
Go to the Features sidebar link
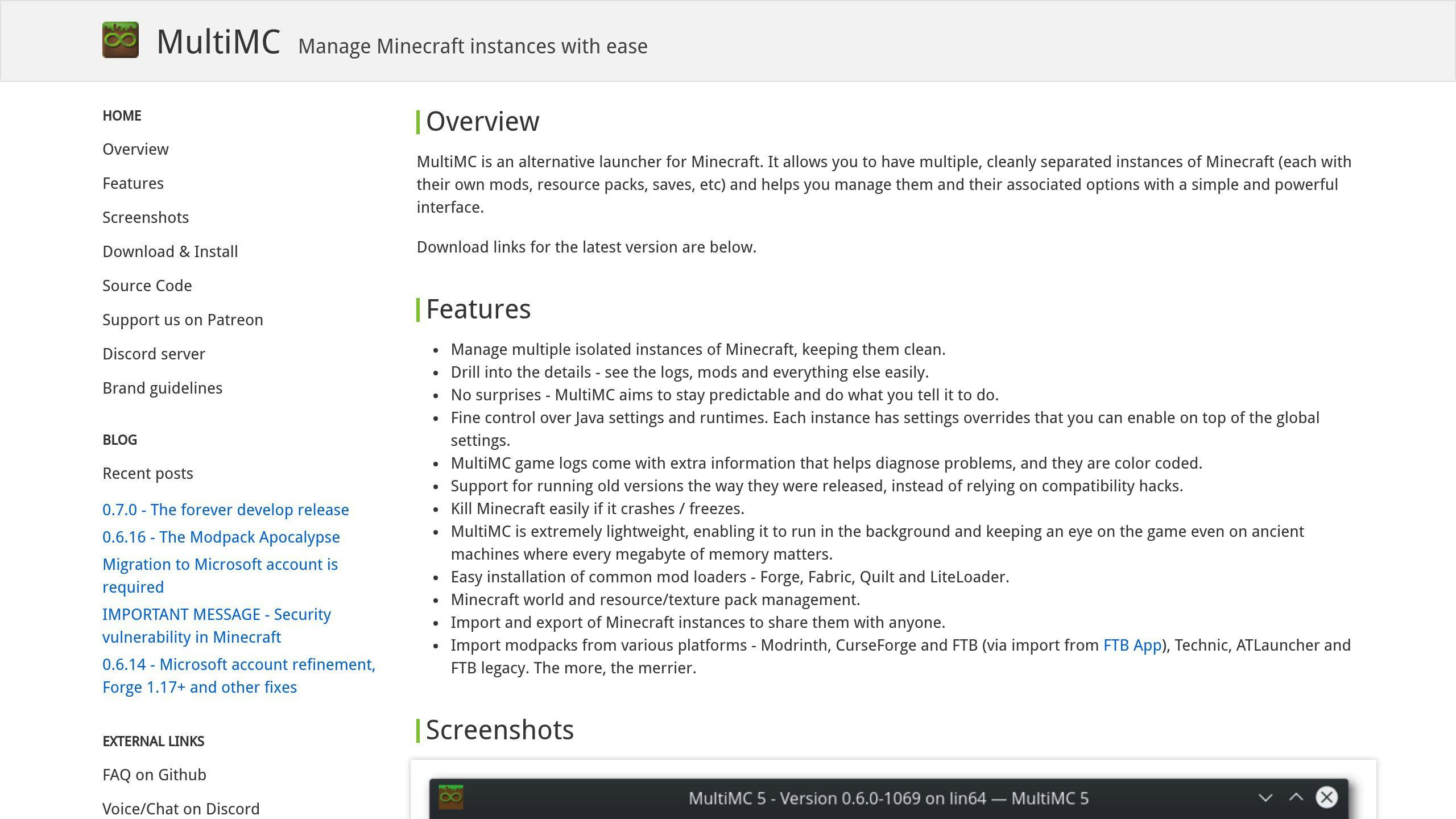(x=133, y=183)
